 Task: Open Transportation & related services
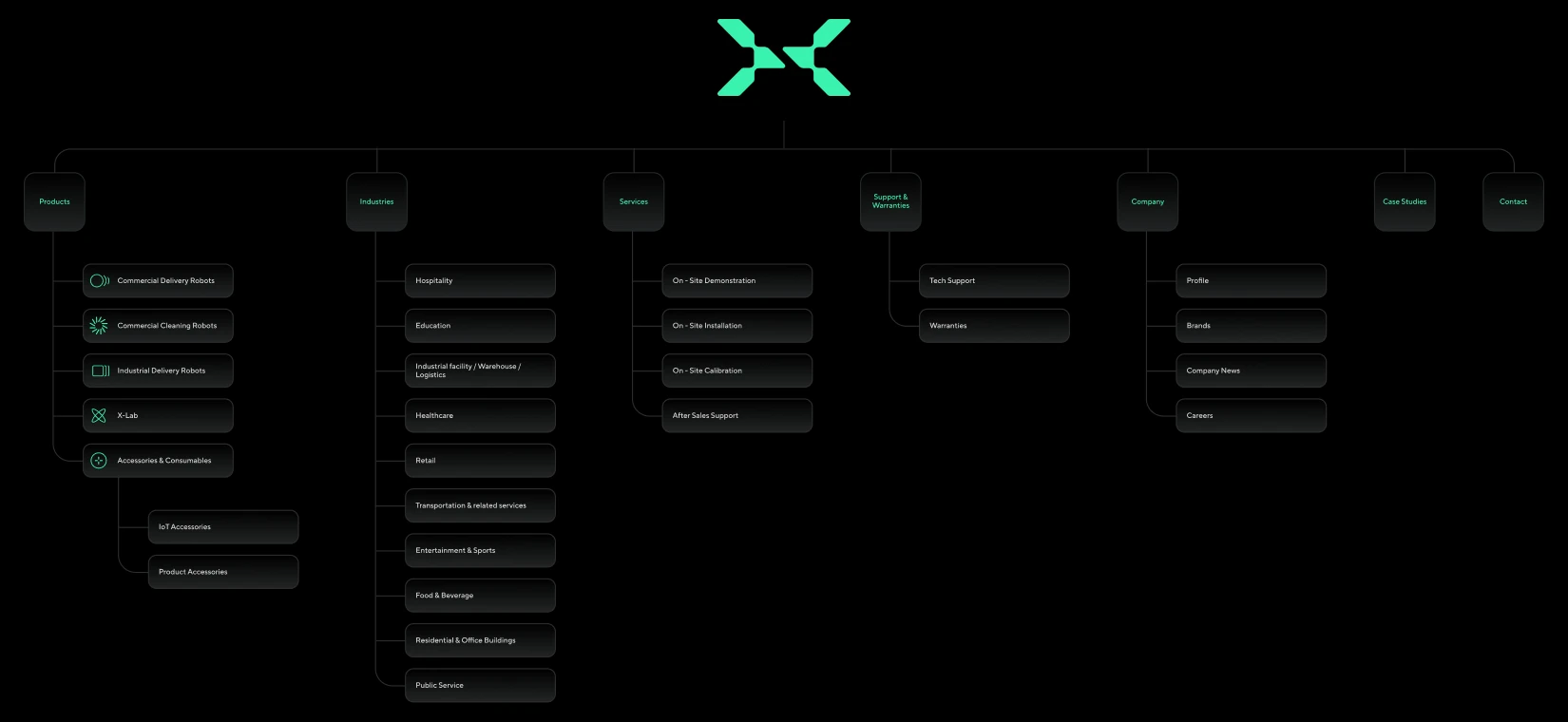coord(480,505)
